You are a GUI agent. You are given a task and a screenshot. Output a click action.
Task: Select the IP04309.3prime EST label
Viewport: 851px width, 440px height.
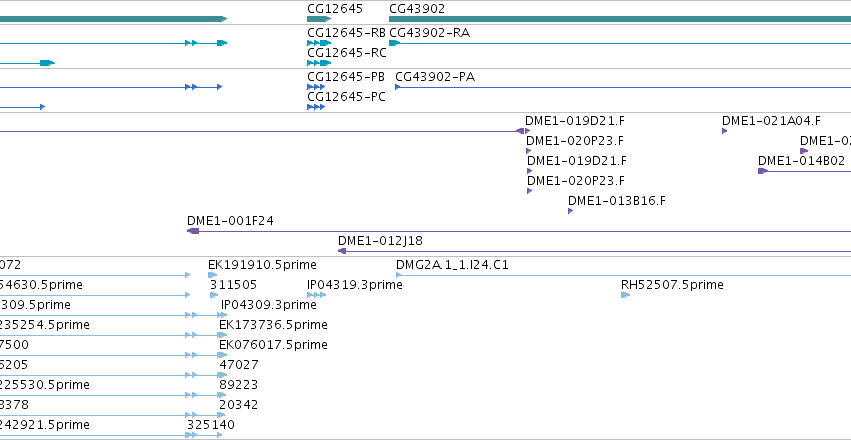pyautogui.click(x=269, y=305)
